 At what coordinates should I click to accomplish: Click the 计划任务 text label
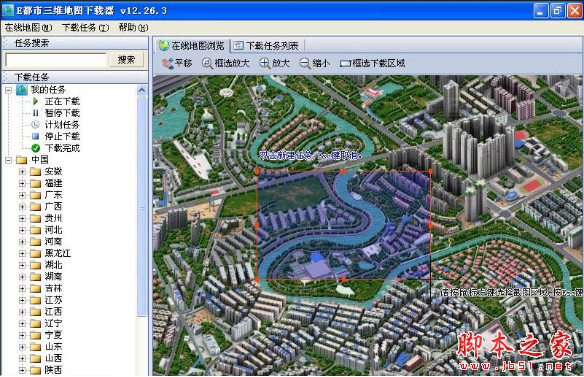coord(62,124)
